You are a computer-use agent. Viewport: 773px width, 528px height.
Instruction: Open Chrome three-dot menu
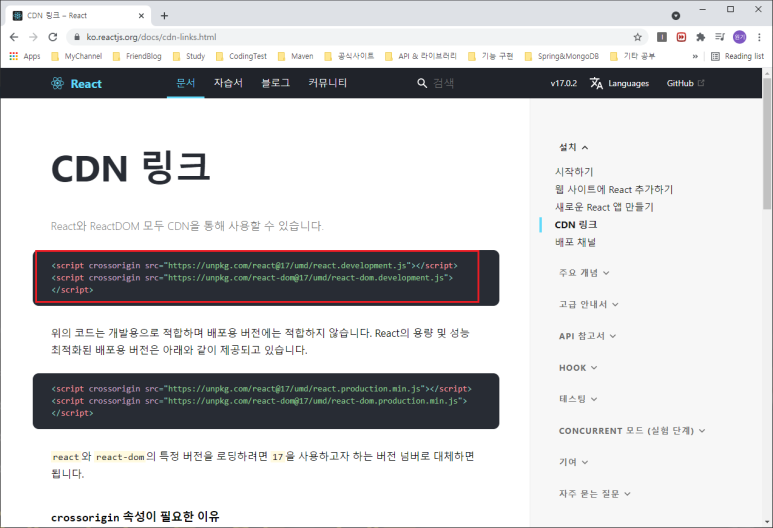coord(759,37)
